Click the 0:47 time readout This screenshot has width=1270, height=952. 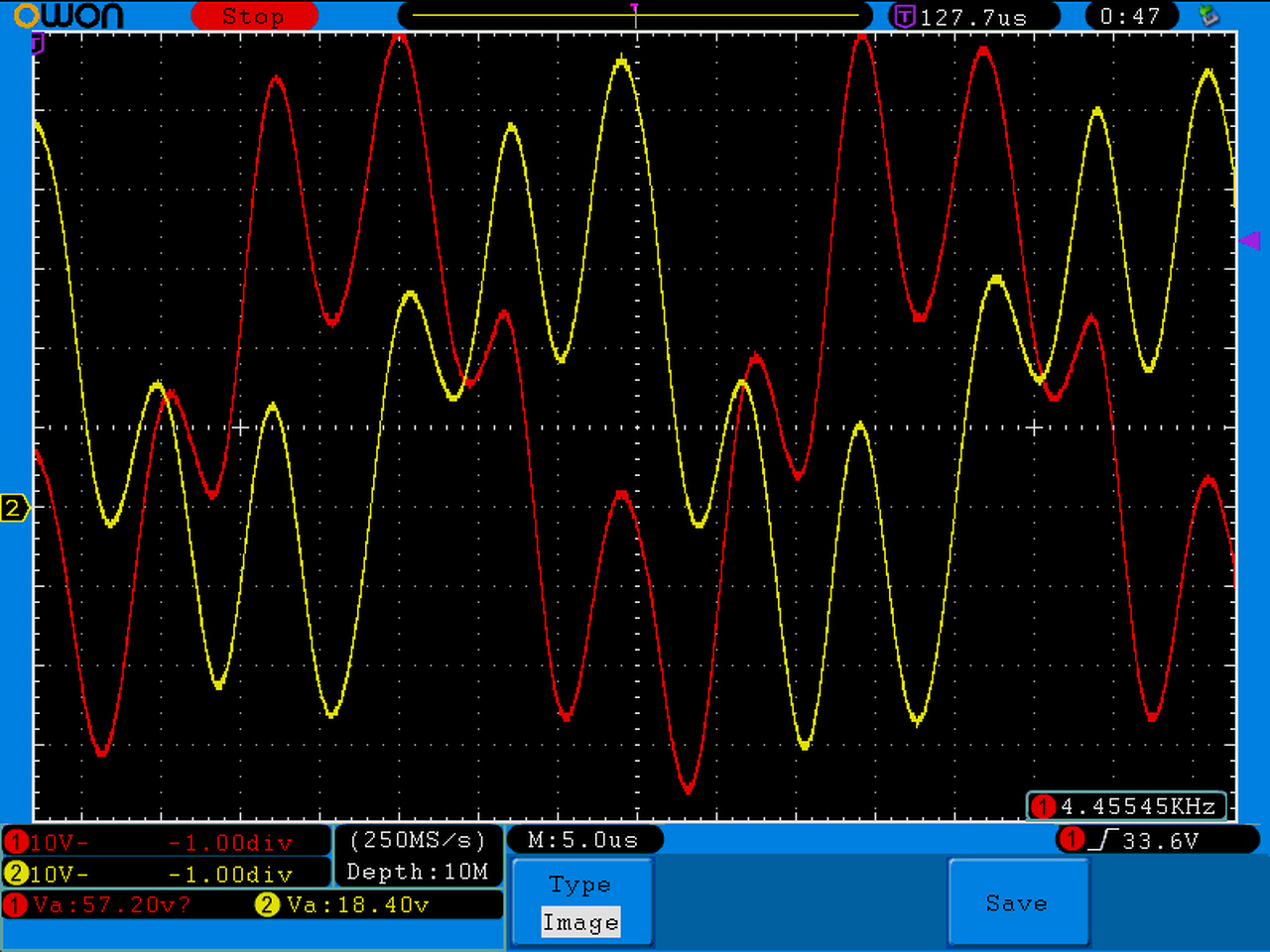click(x=1130, y=16)
